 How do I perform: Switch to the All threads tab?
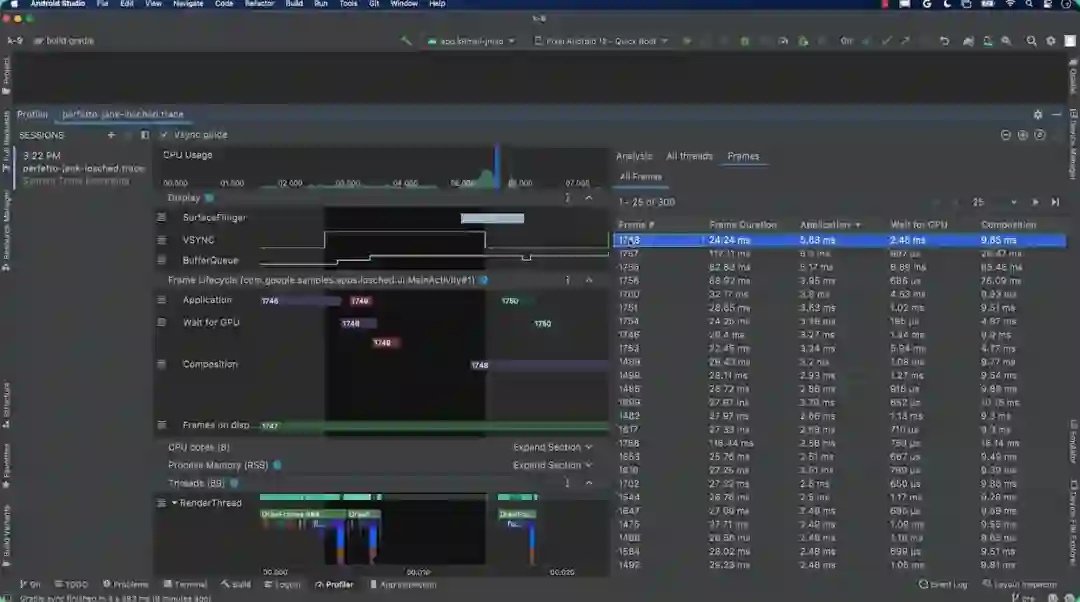point(689,156)
